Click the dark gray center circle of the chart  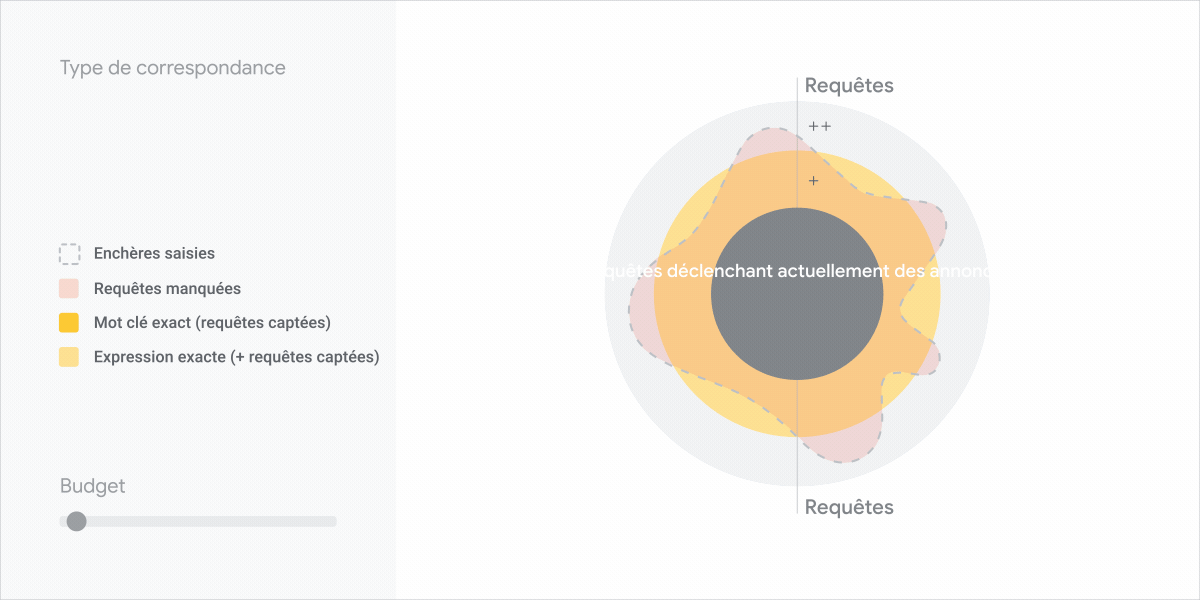point(797,320)
